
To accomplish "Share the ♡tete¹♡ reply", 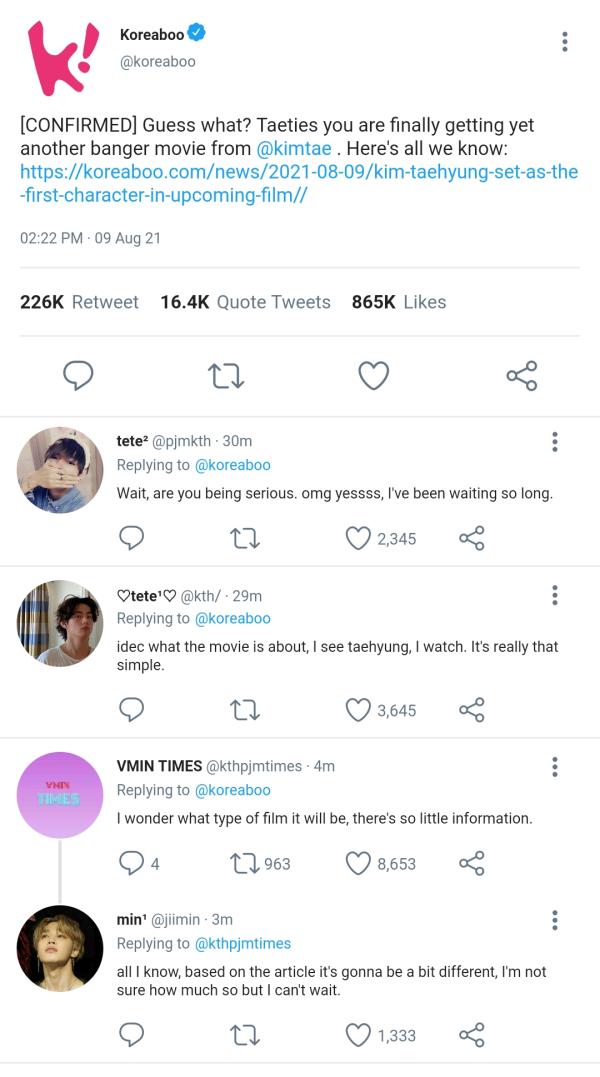I will tap(472, 710).
